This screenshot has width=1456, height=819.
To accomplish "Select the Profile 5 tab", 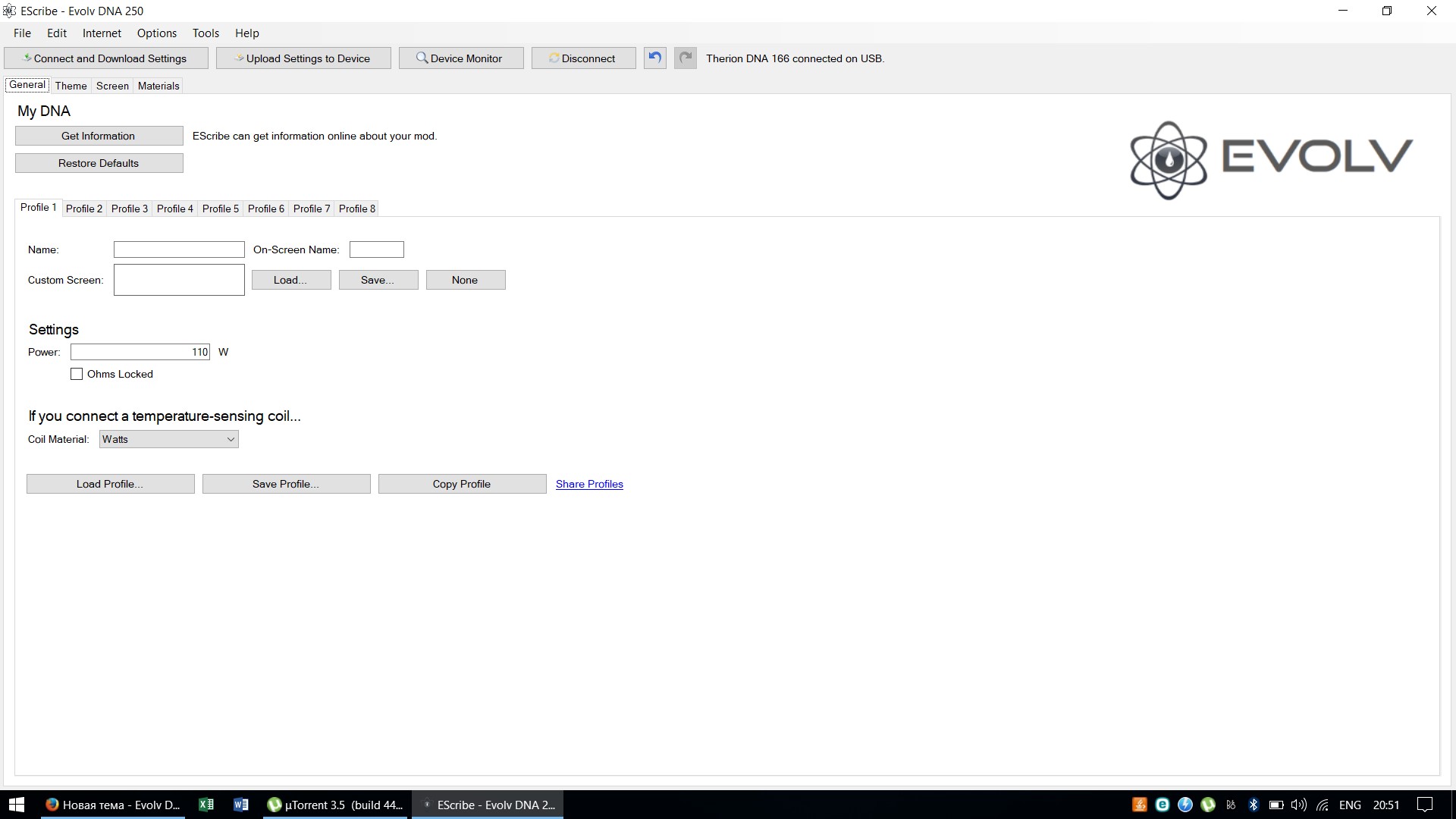I will [220, 209].
